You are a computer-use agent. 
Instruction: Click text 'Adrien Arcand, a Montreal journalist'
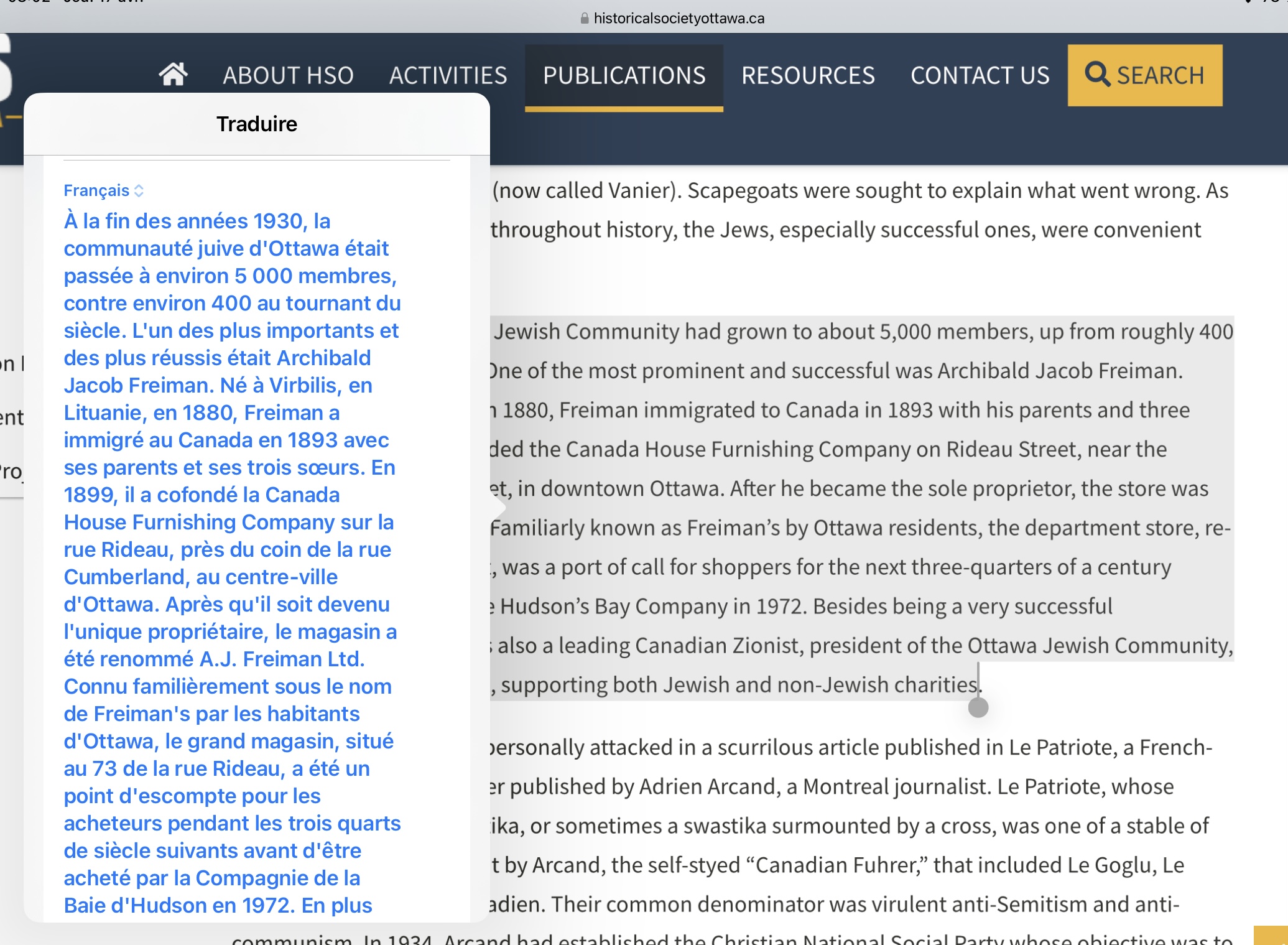[812, 786]
